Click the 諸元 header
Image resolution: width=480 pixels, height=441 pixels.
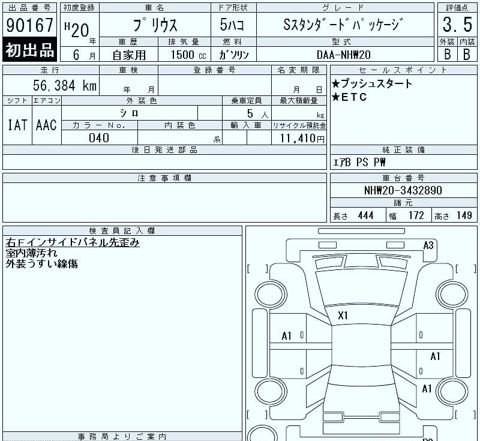coord(403,203)
